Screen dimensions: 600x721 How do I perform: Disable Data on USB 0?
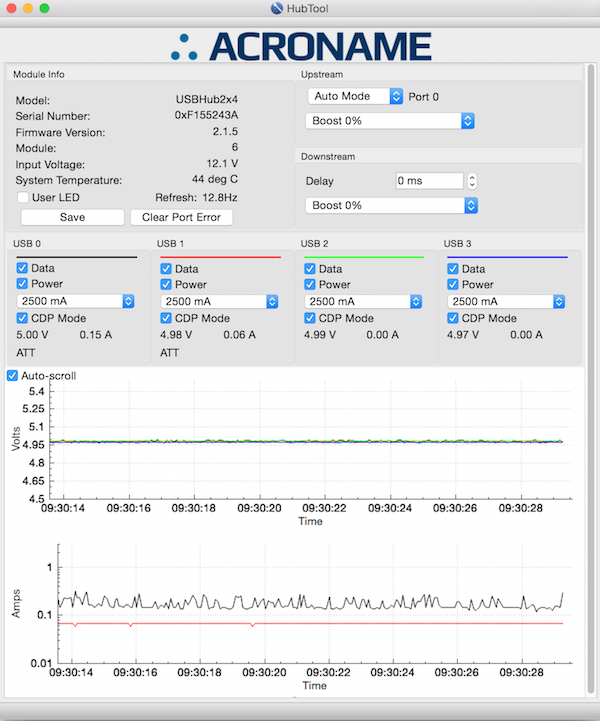[23, 268]
